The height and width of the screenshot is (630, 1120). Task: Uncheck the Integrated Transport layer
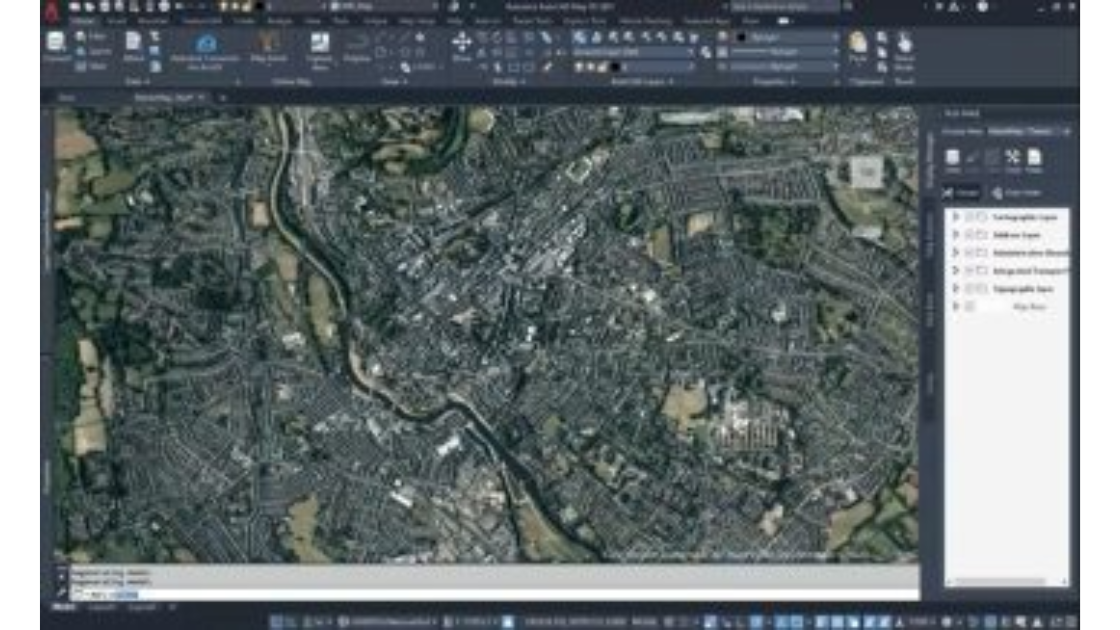[x=967, y=272]
